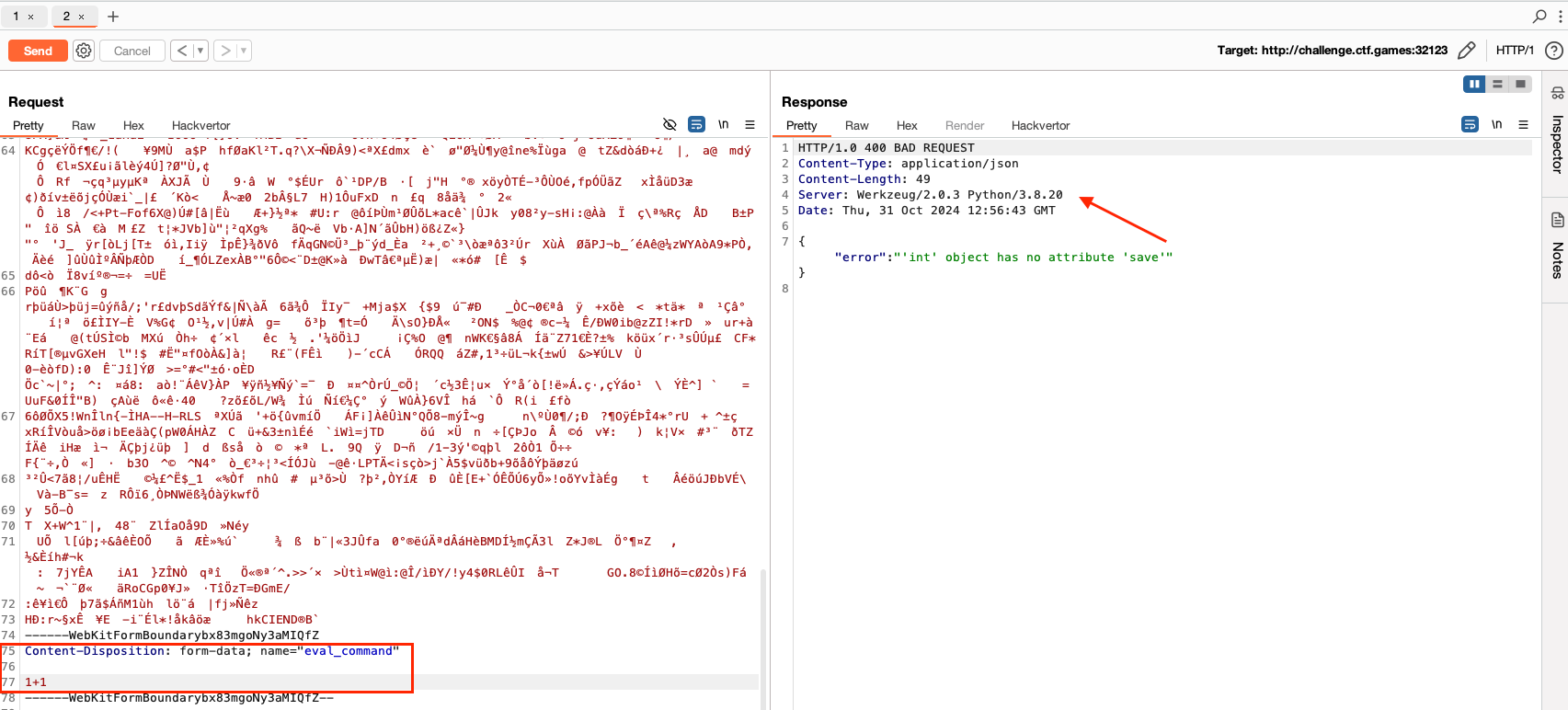Screen dimensions: 1568x710
Task: Select the Request Hex view tab
Action: click(133, 125)
